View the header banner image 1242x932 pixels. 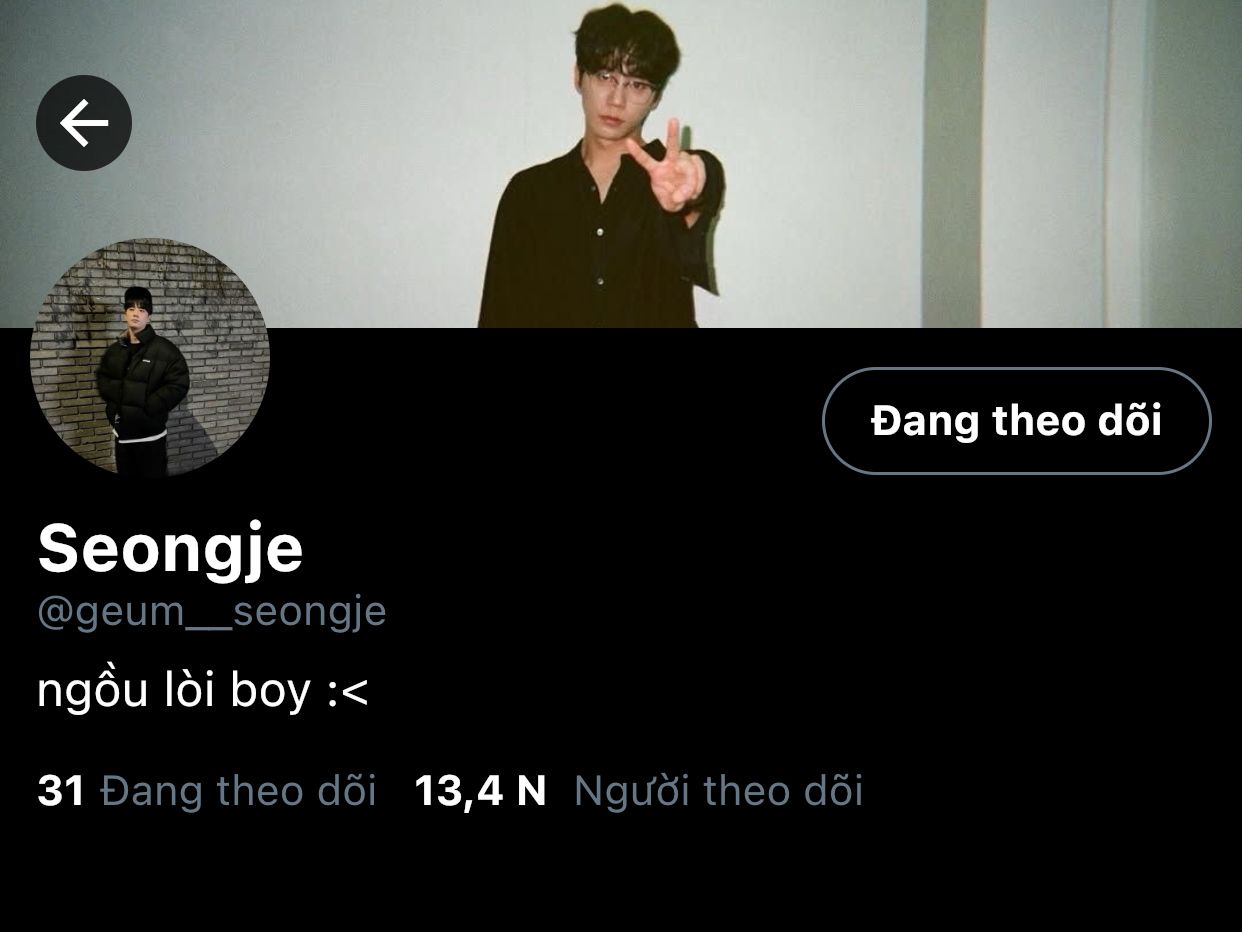click(621, 164)
